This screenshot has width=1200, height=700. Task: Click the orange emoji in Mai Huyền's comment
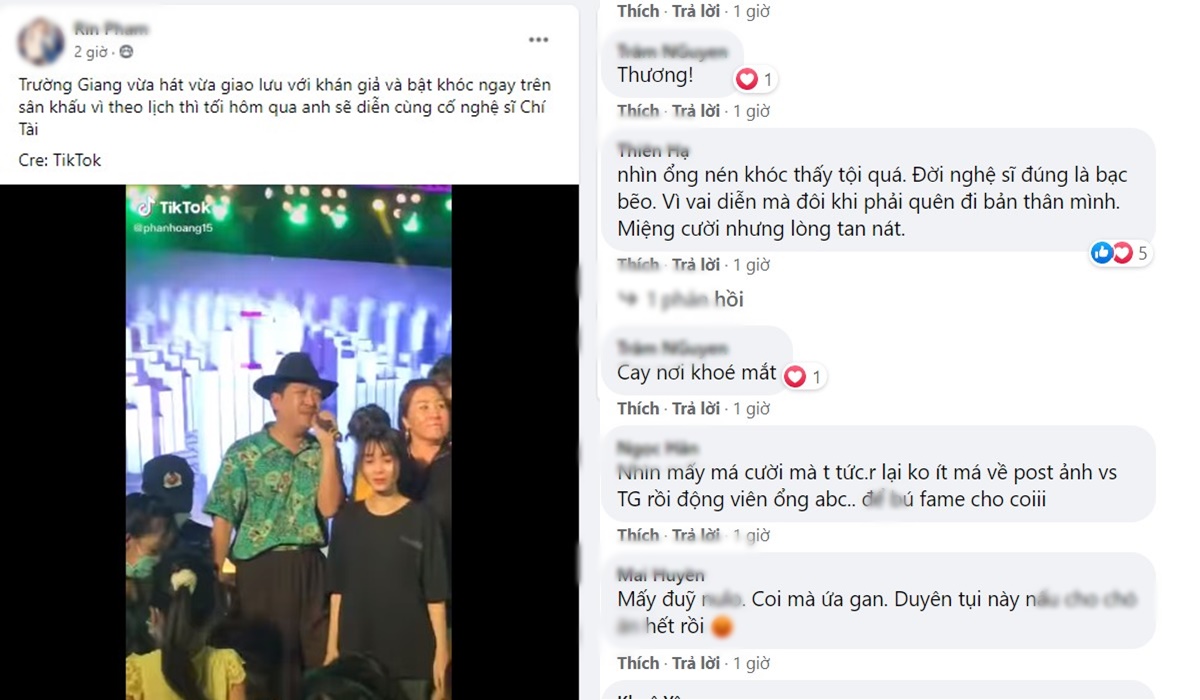coord(721,627)
